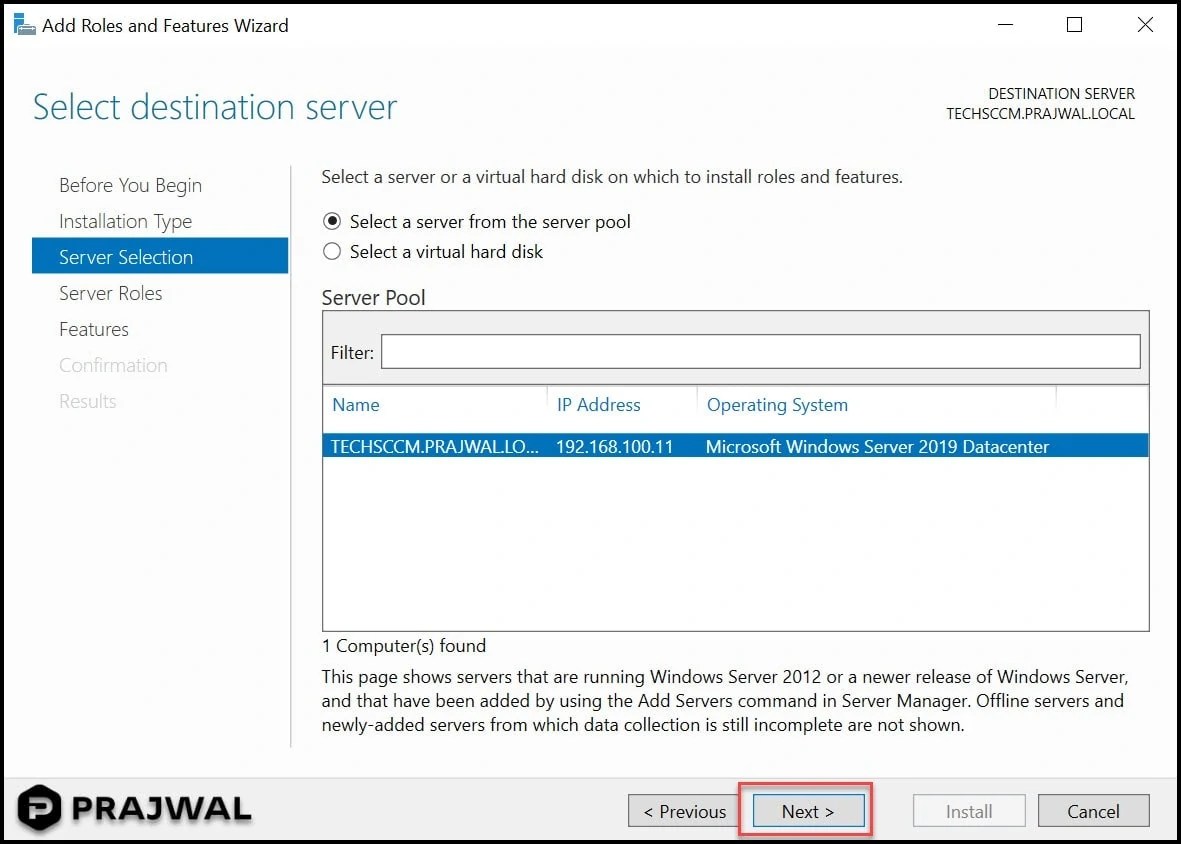Open the Installation Type step
This screenshot has width=1181, height=844.
point(125,221)
